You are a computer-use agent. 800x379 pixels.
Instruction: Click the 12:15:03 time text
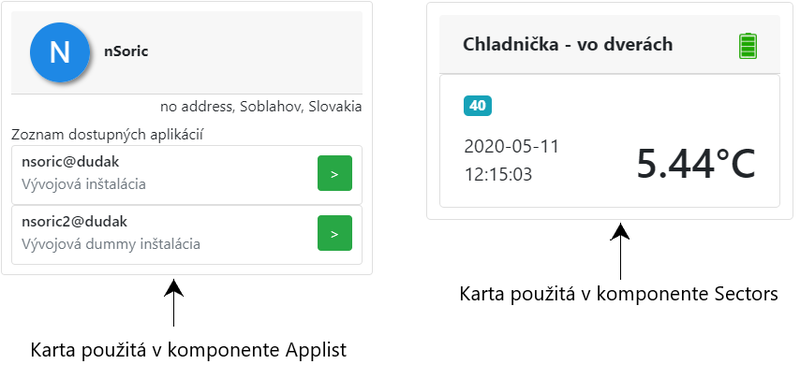[x=498, y=174]
